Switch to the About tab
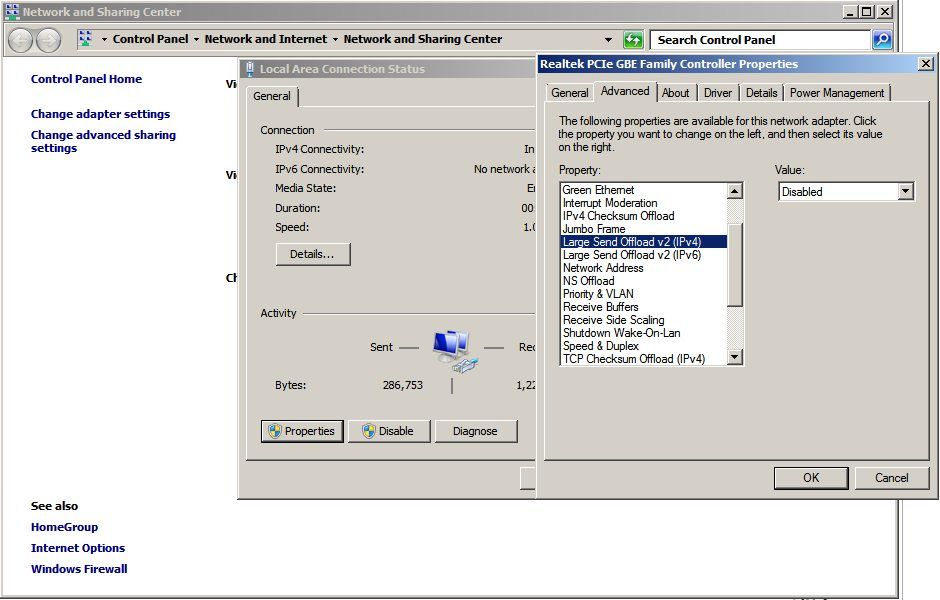 pos(675,93)
